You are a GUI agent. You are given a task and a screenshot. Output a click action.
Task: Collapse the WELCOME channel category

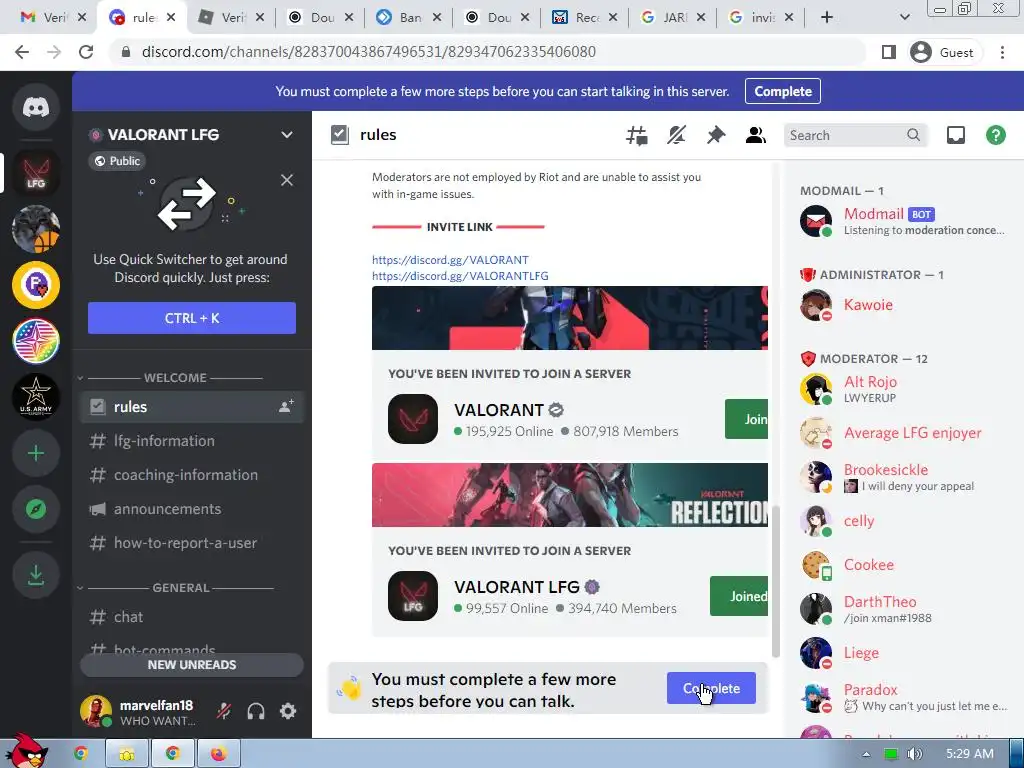[81, 377]
